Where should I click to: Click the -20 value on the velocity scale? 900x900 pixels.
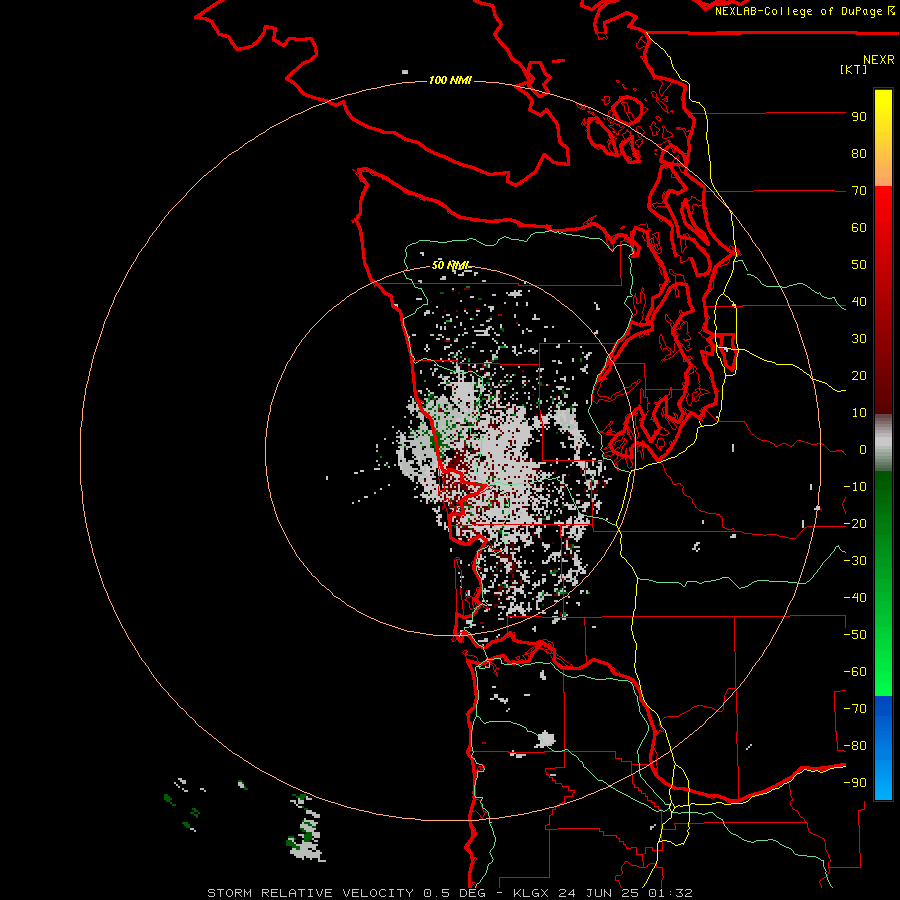pyautogui.click(x=855, y=524)
